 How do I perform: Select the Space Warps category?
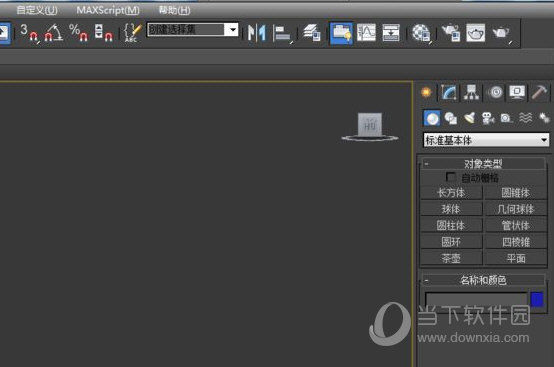click(x=525, y=118)
